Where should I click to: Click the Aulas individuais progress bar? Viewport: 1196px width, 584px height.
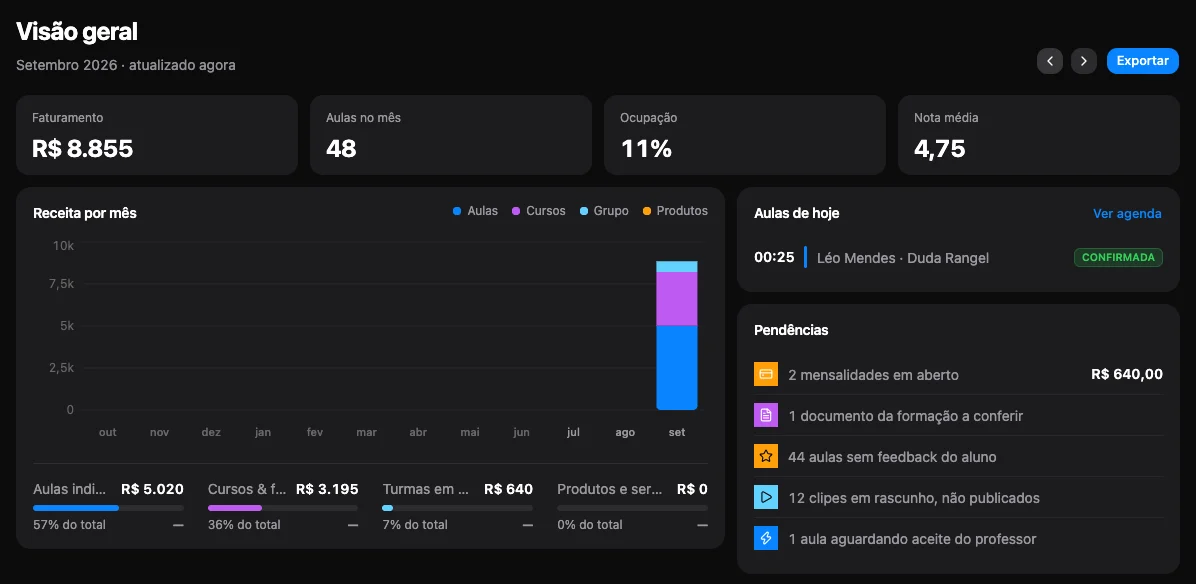(108, 508)
